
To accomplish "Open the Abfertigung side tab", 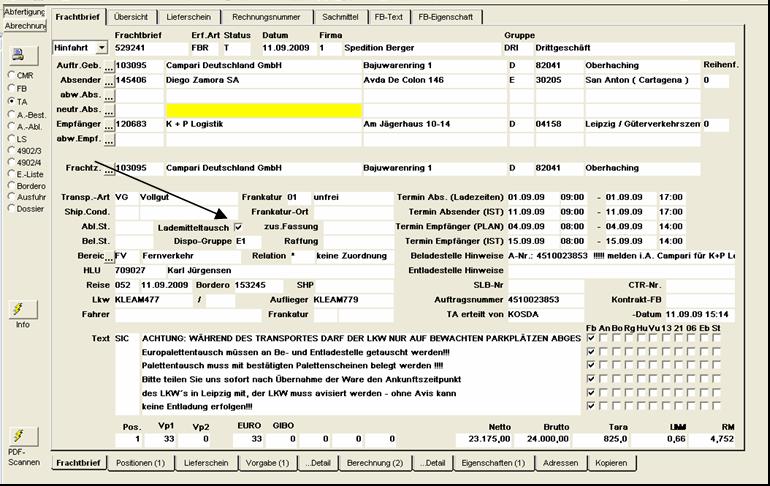I will (25, 12).
